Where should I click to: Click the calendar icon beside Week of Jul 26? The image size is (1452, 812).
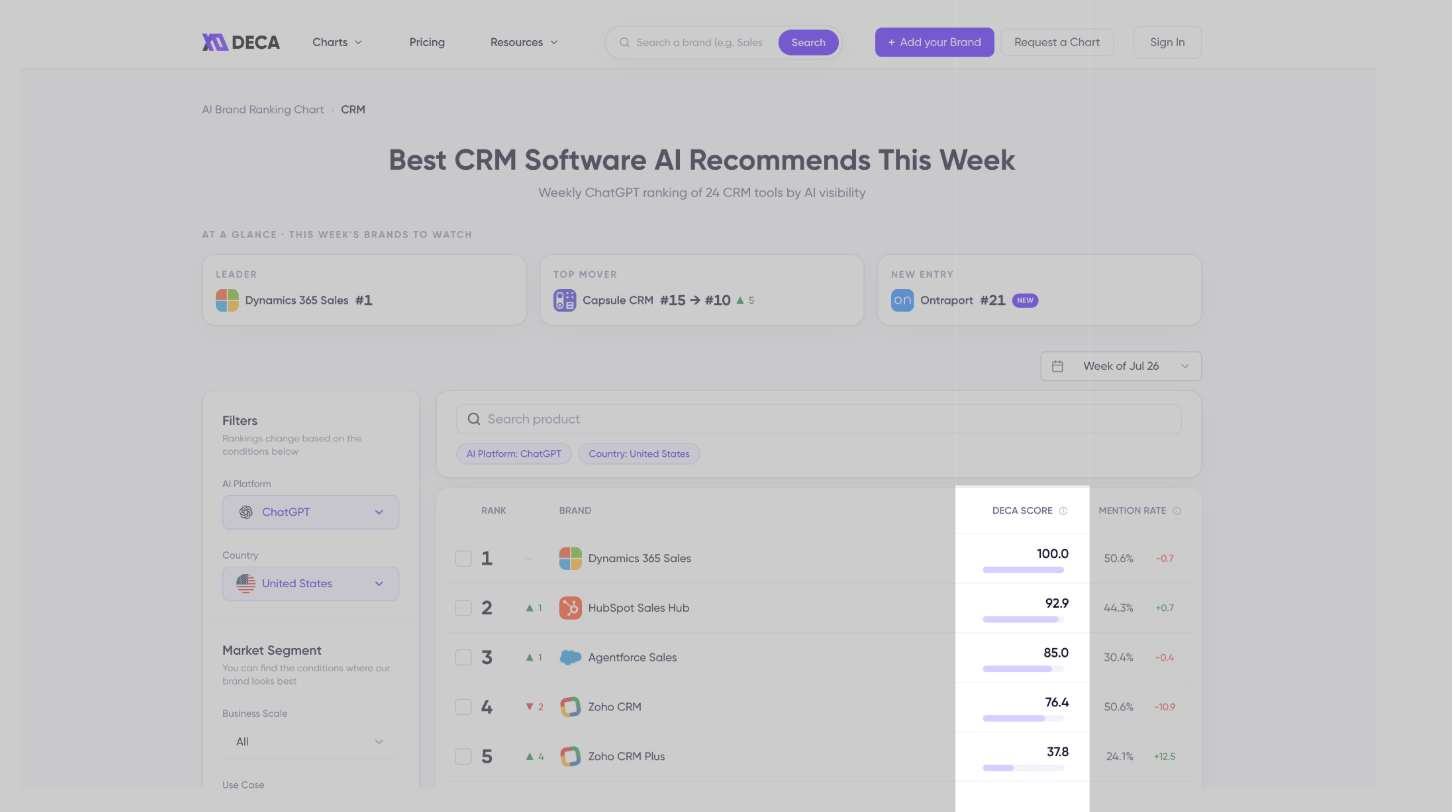1058,366
